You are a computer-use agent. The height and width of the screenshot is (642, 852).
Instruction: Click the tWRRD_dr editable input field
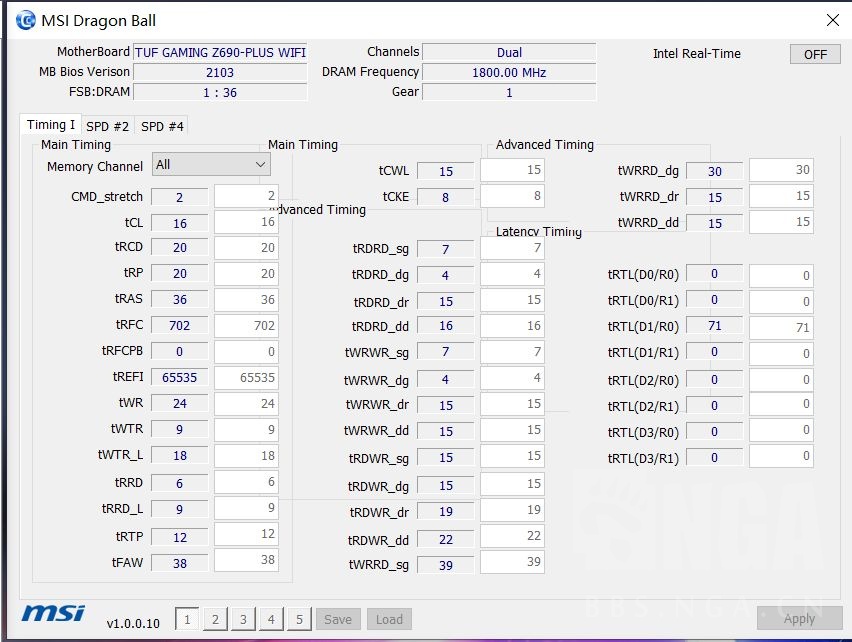point(781,196)
